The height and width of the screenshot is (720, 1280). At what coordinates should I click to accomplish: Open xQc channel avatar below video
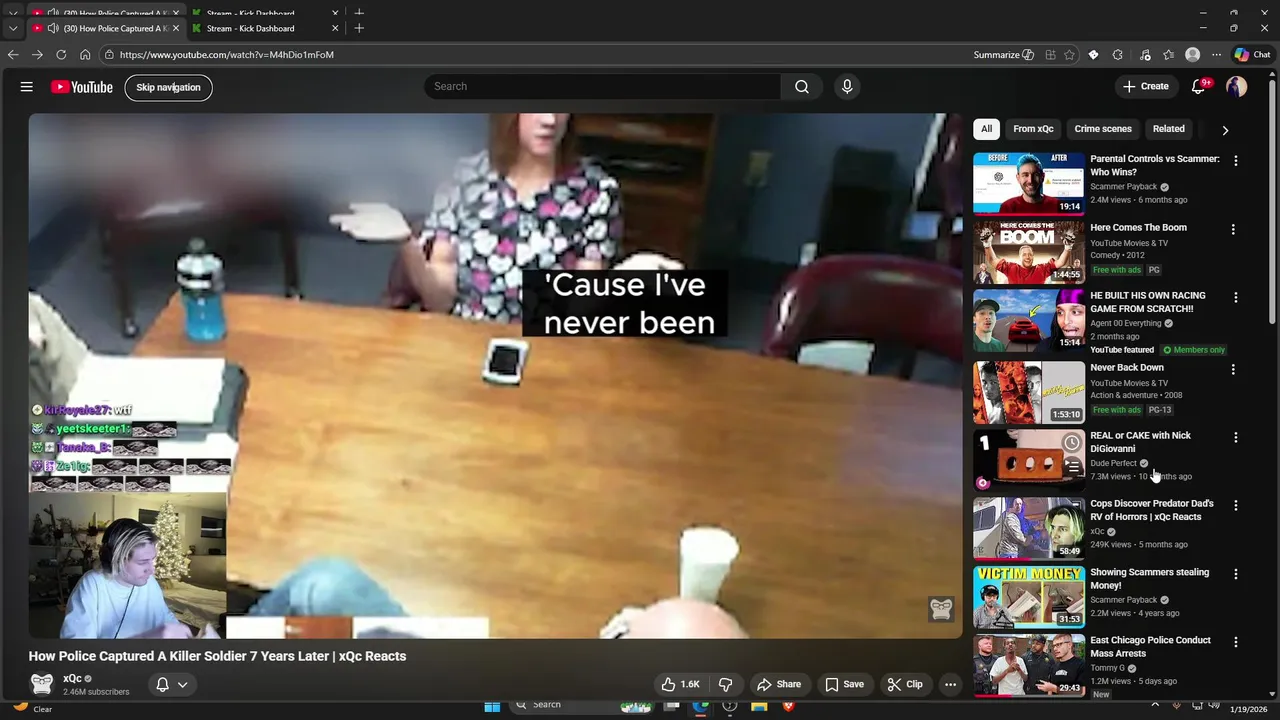[x=42, y=684]
